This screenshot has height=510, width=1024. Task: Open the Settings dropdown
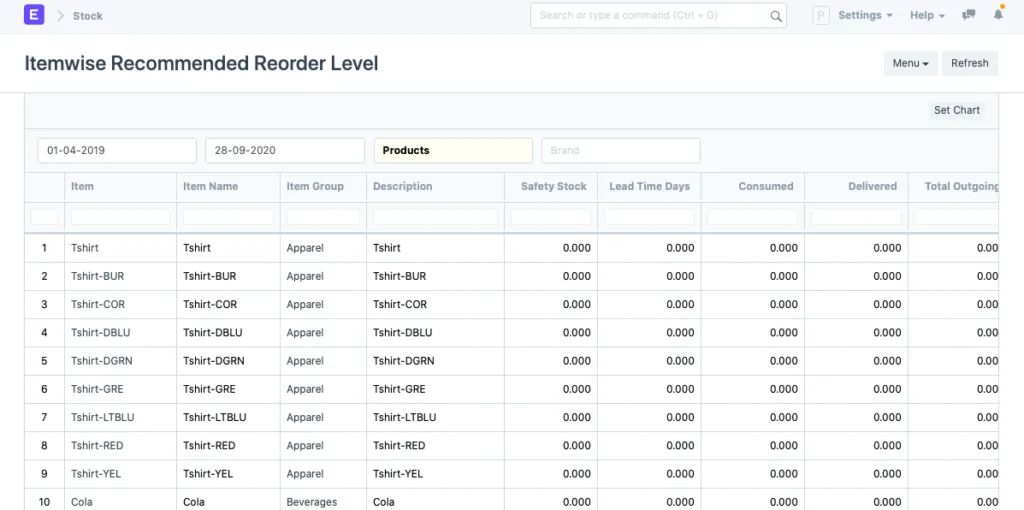[865, 16]
